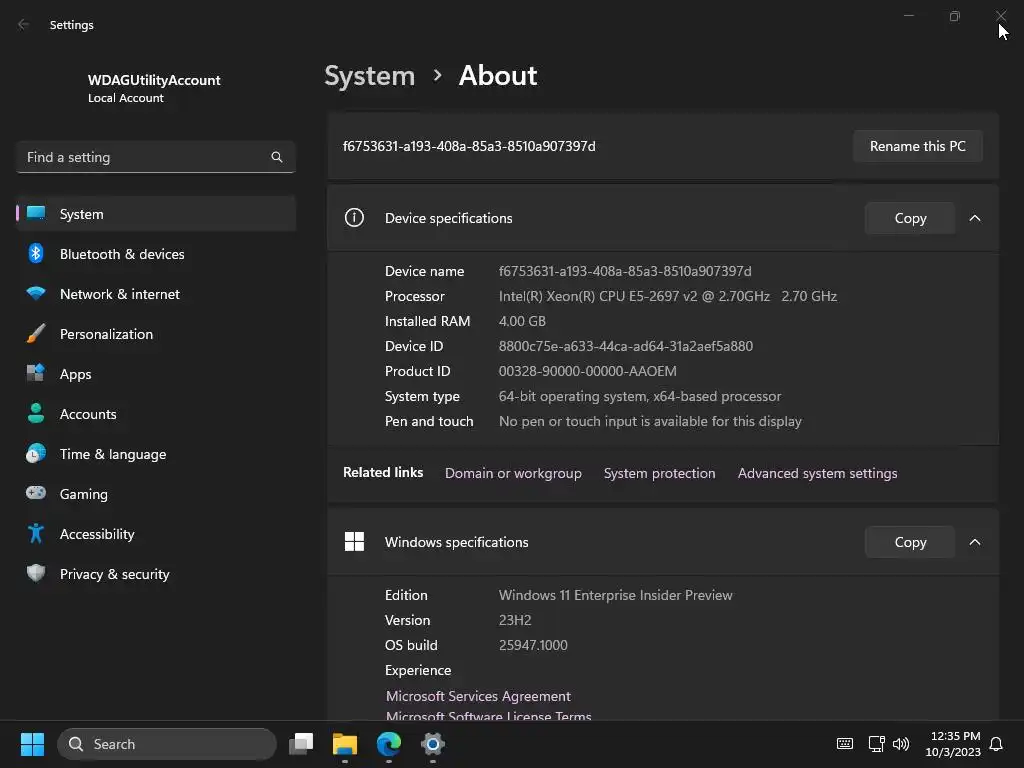
Task: Go to Accessibility settings
Action: [x=156, y=534]
